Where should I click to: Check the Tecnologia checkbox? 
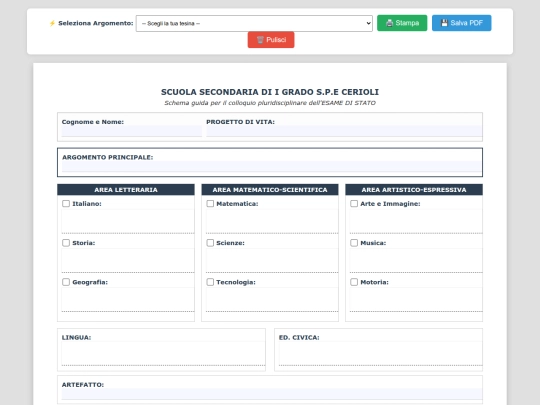tap(210, 282)
